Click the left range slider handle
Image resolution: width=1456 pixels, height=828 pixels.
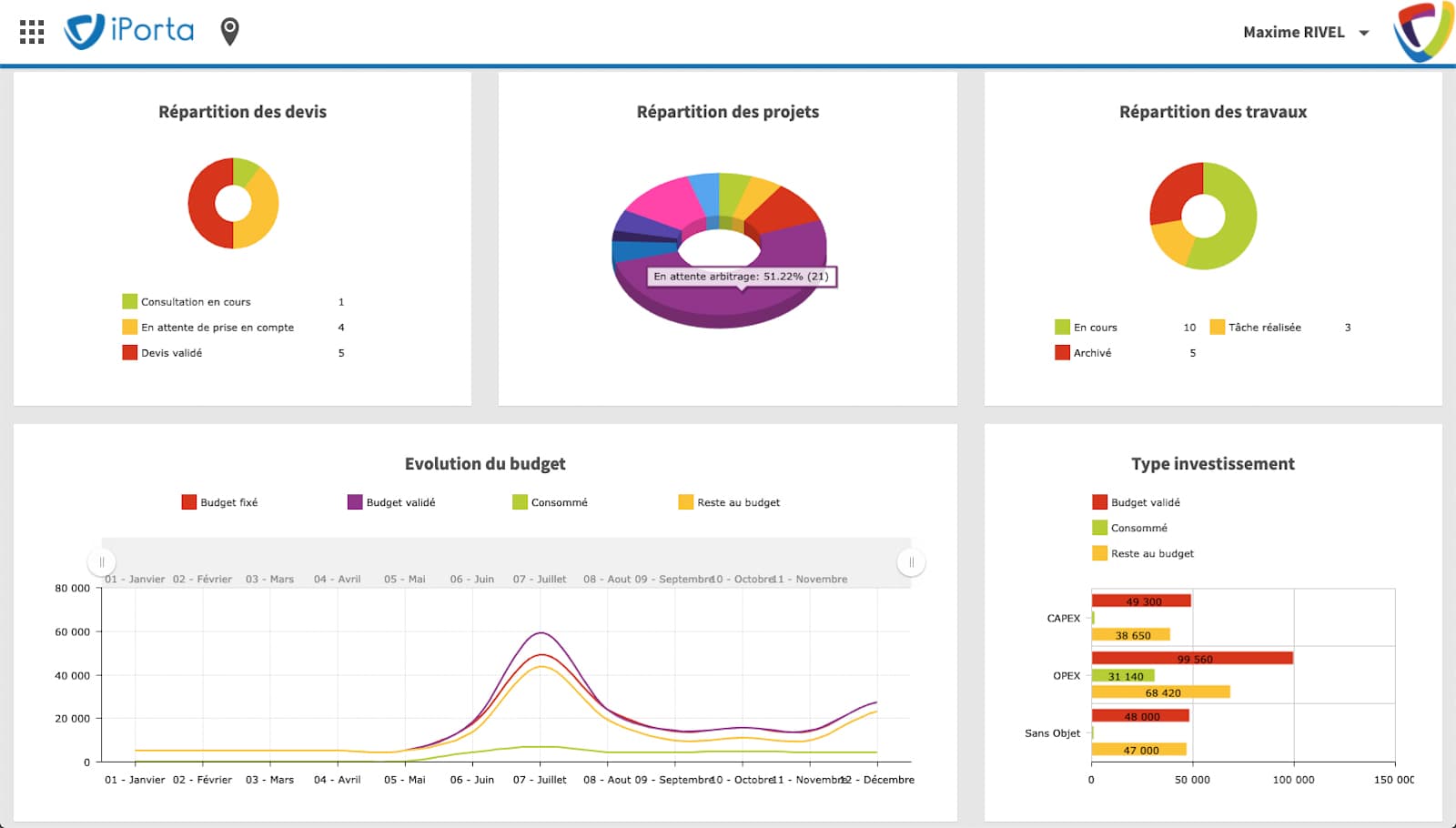102,562
